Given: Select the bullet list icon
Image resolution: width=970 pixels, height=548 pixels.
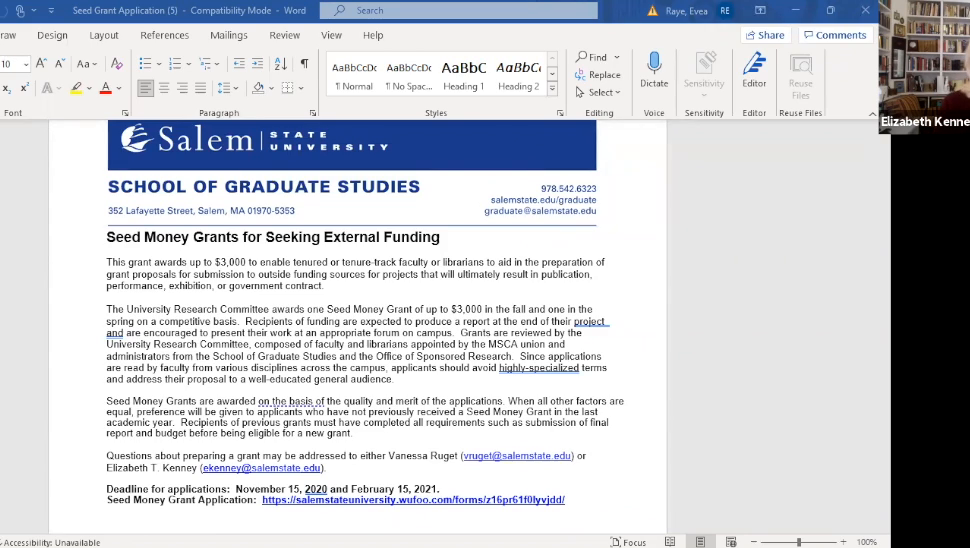Looking at the screenshot, I should (145, 64).
